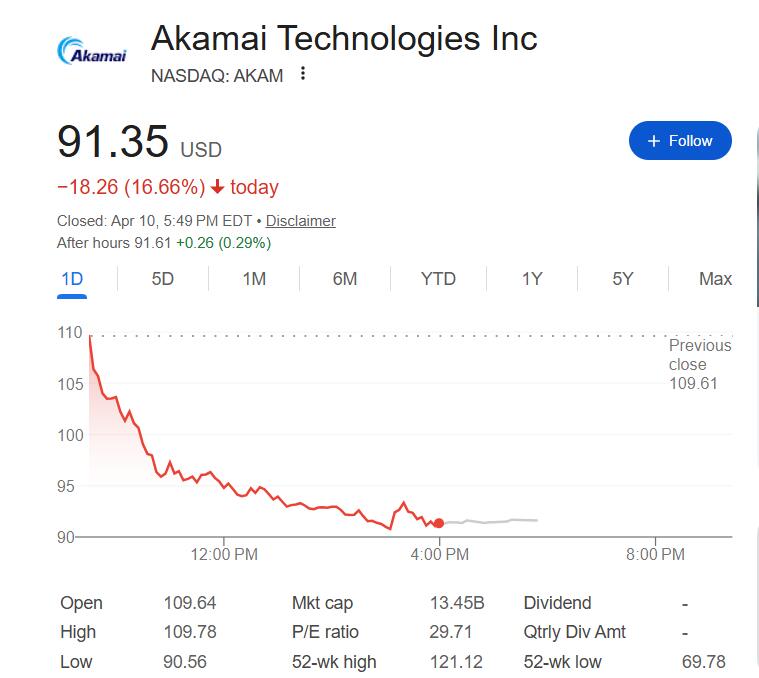
Task: Open the three-dot more options menu
Action: pos(303,74)
